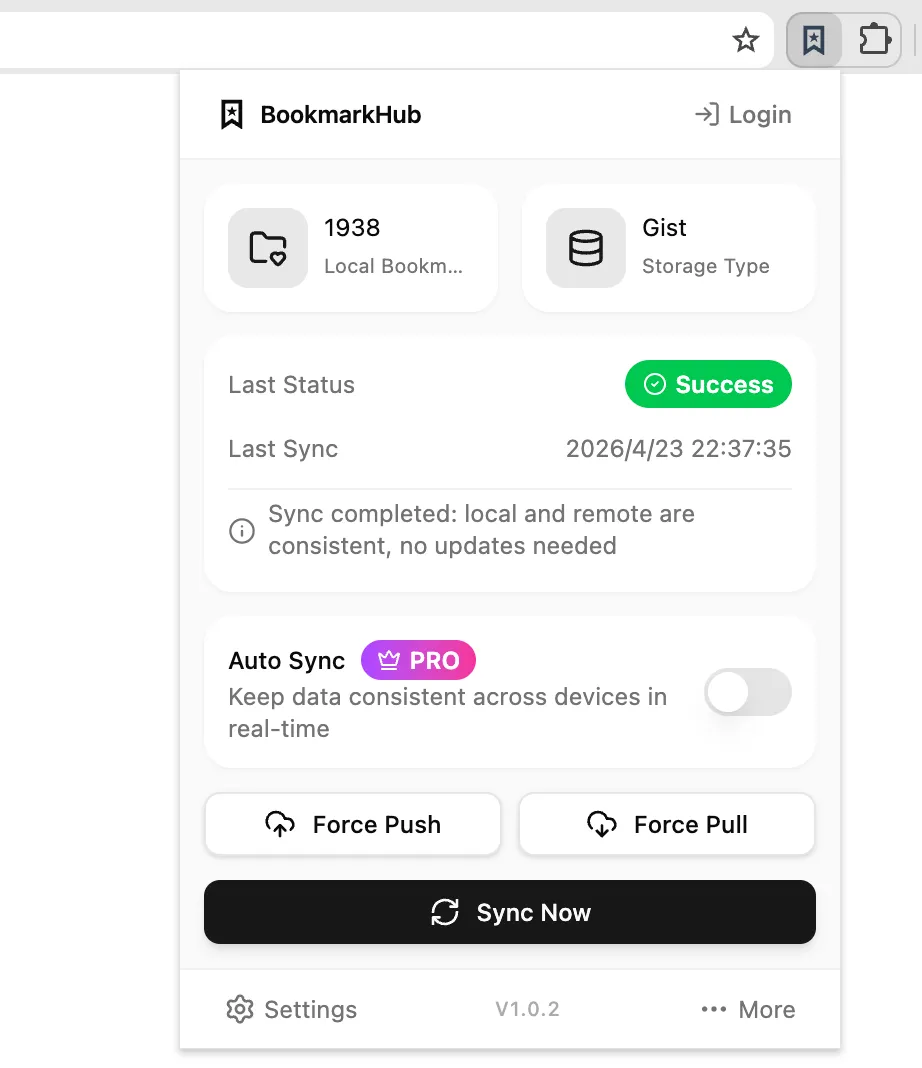Open the More options menu
922x1068 pixels.
click(747, 1009)
